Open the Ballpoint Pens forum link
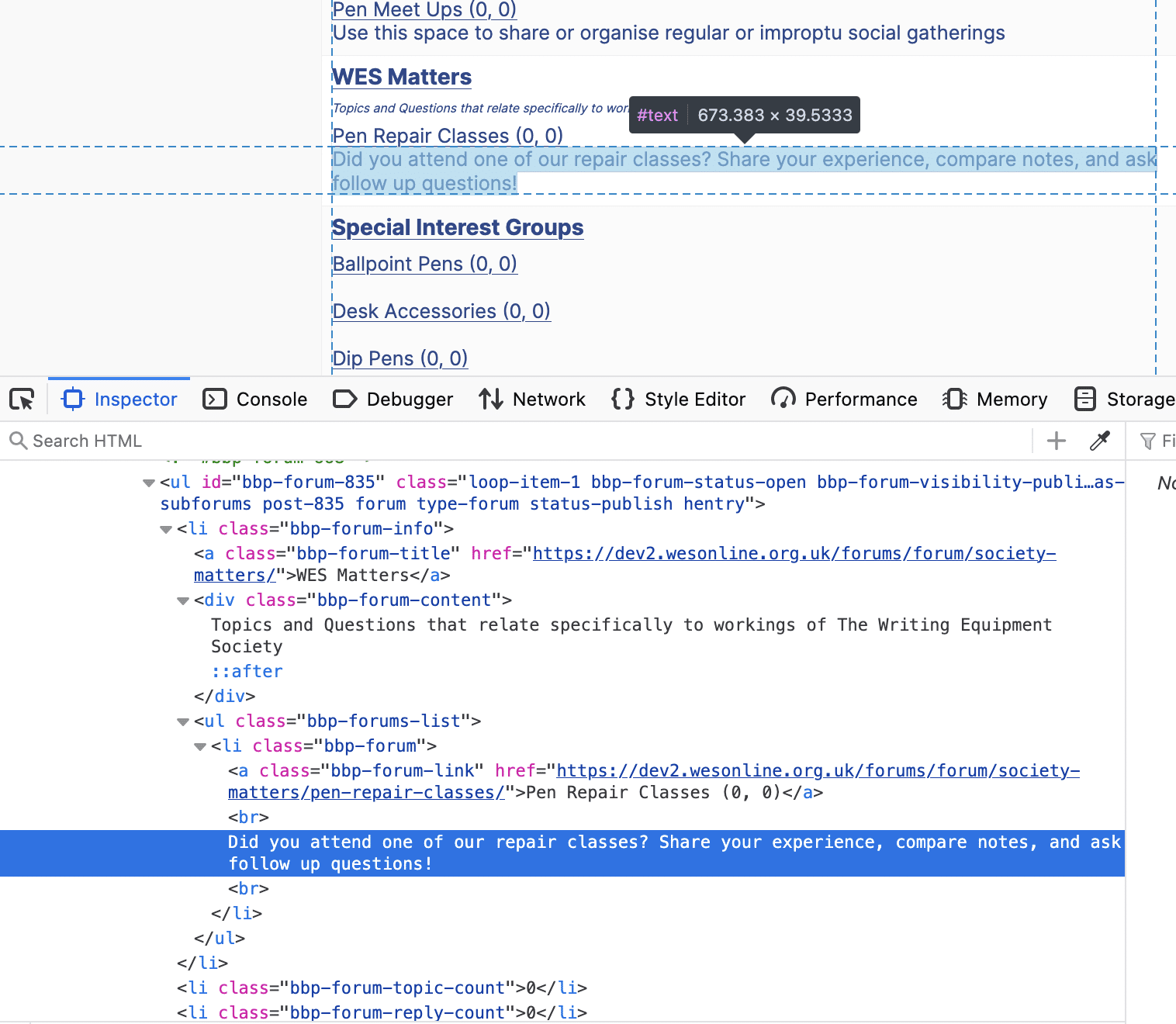The image size is (1176, 1024). (424, 264)
